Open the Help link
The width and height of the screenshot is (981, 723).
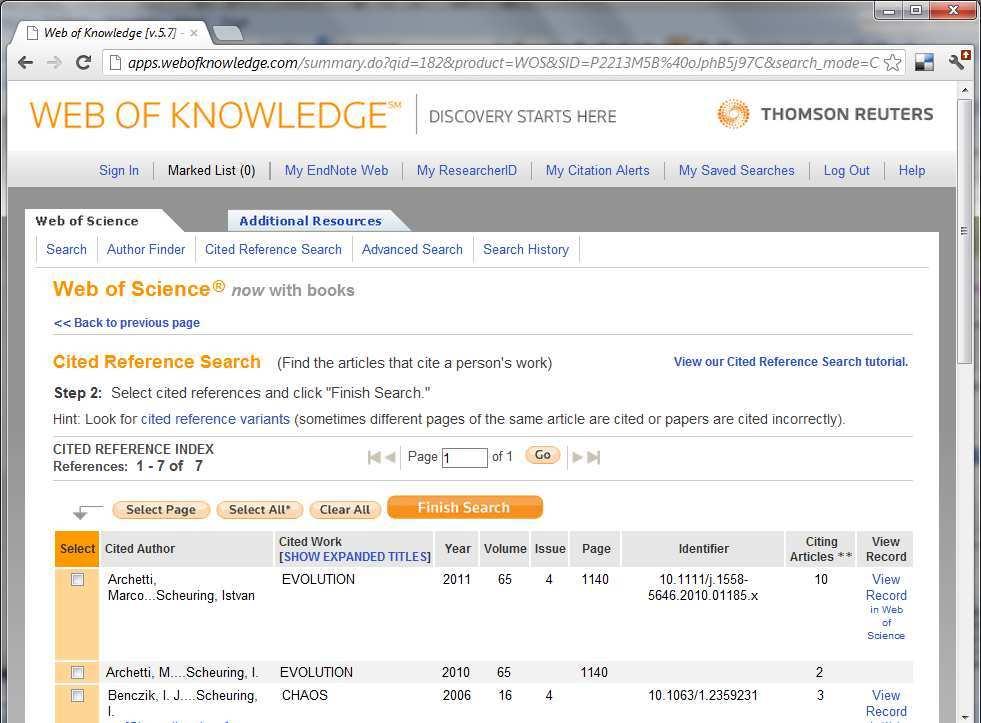(x=912, y=171)
